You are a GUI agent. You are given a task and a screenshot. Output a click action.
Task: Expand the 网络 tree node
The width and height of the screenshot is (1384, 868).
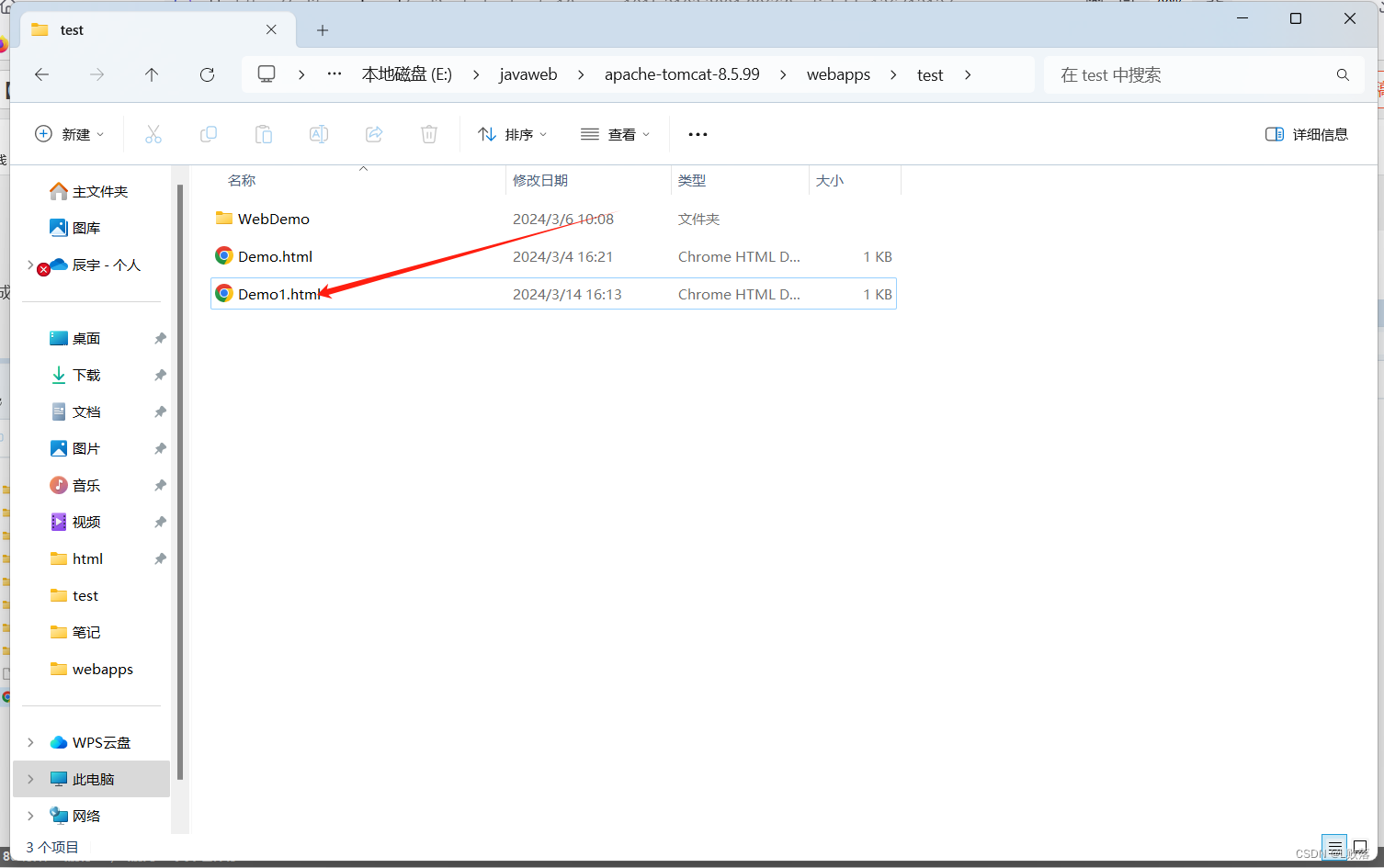coord(30,816)
